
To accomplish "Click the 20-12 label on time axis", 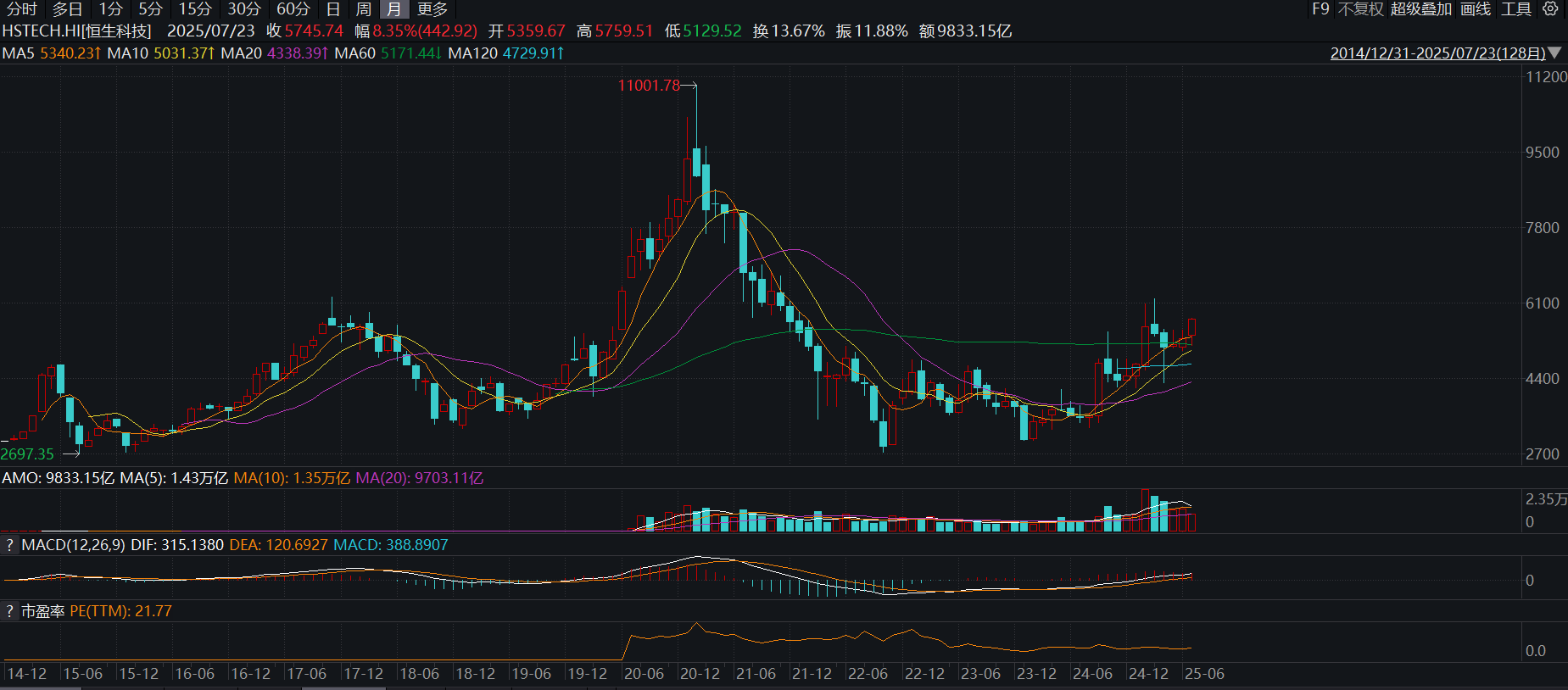I will pyautogui.click(x=700, y=674).
